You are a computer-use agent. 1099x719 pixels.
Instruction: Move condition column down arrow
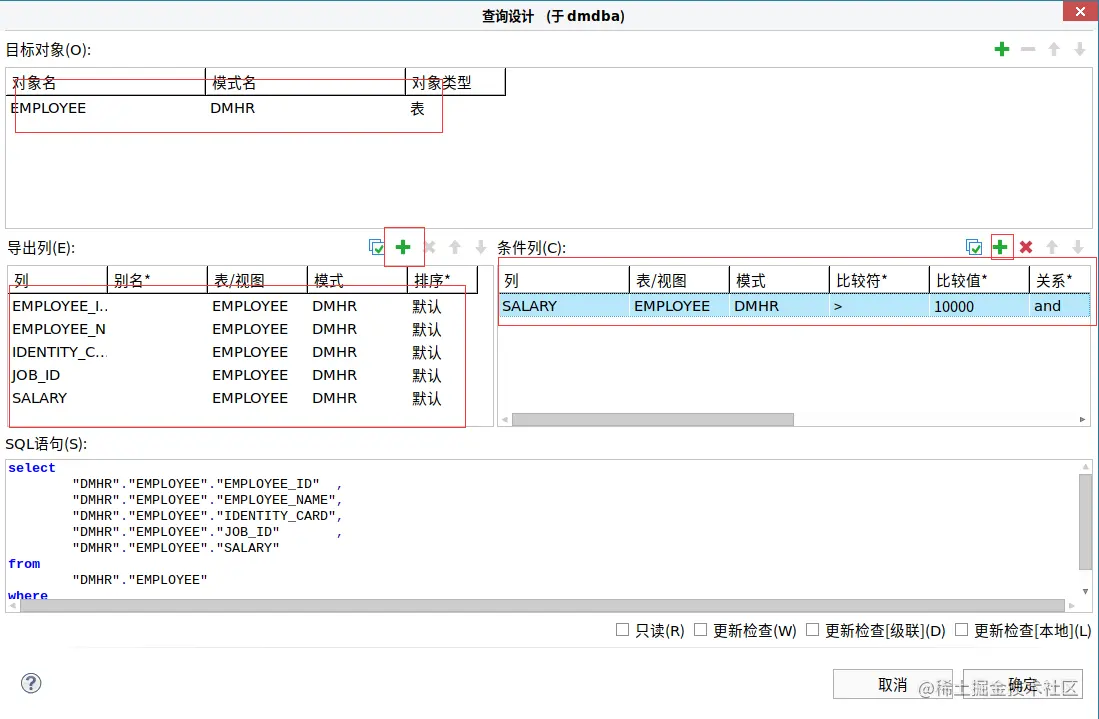coord(1078,247)
